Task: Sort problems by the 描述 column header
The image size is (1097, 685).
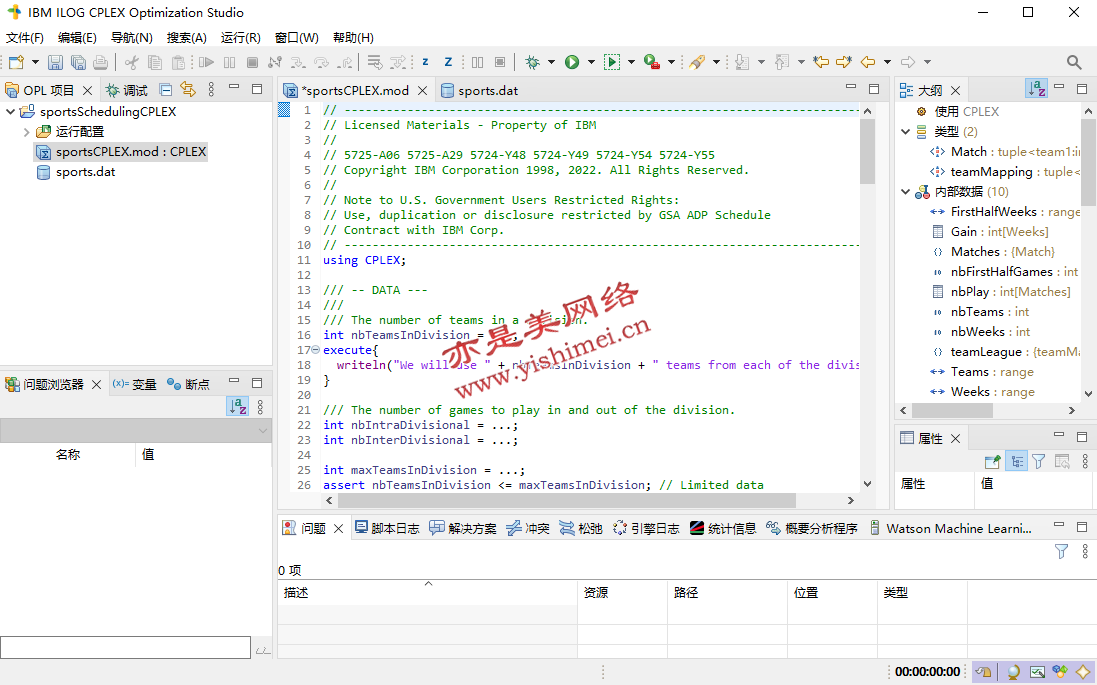Action: [427, 593]
